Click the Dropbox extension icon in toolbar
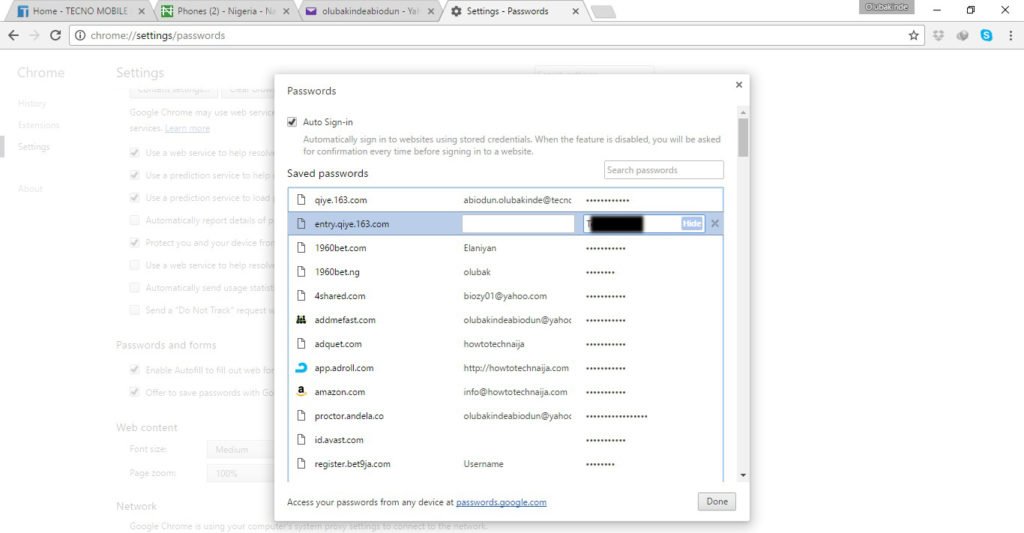1024x533 pixels. click(x=938, y=35)
